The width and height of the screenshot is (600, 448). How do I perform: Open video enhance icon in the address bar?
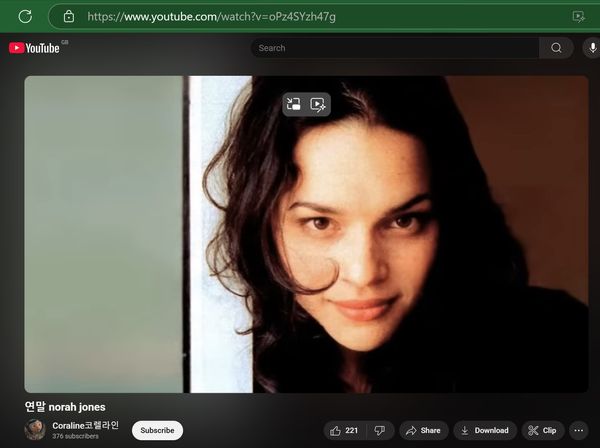[578, 17]
